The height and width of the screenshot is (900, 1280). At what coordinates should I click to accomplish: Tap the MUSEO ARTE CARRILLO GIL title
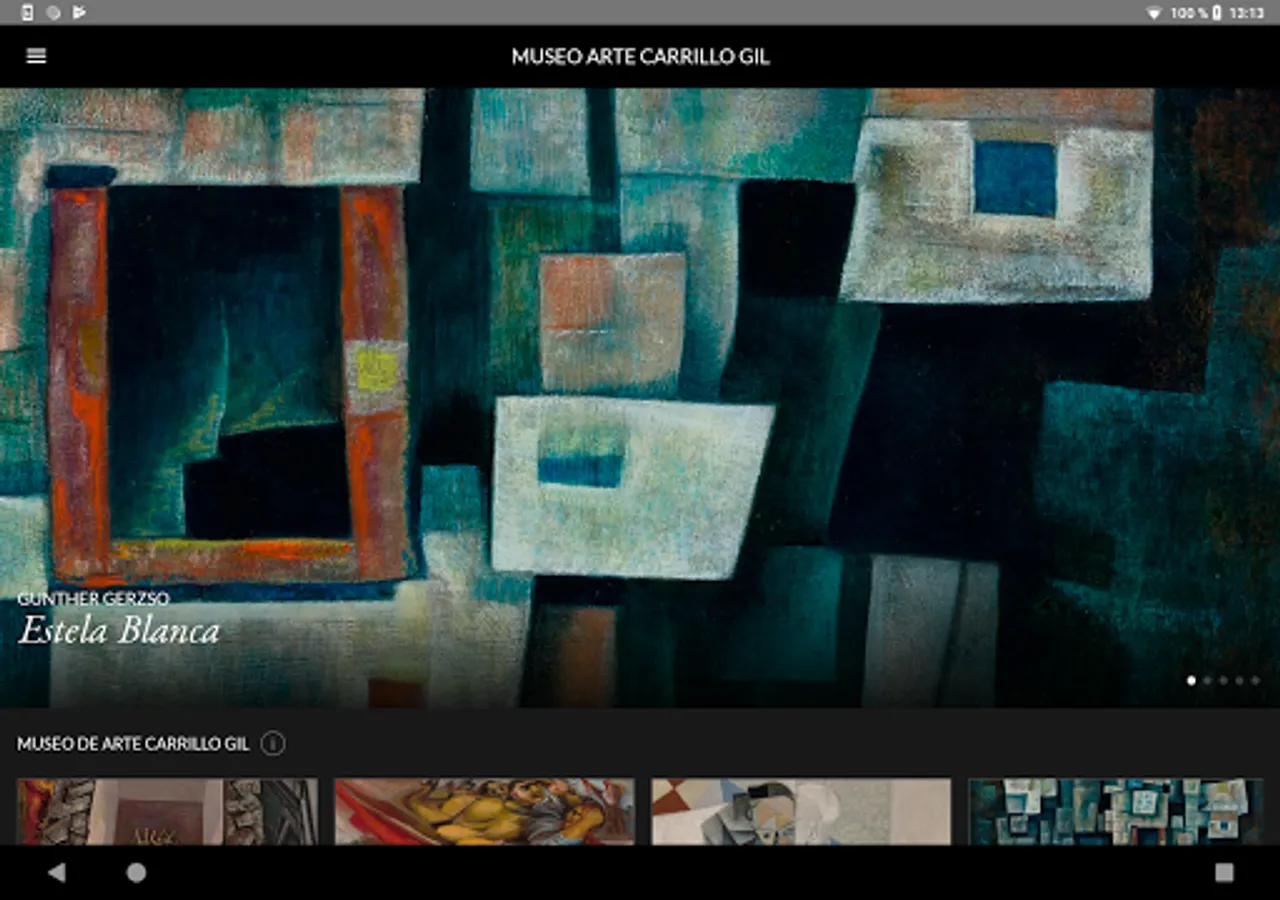(640, 56)
